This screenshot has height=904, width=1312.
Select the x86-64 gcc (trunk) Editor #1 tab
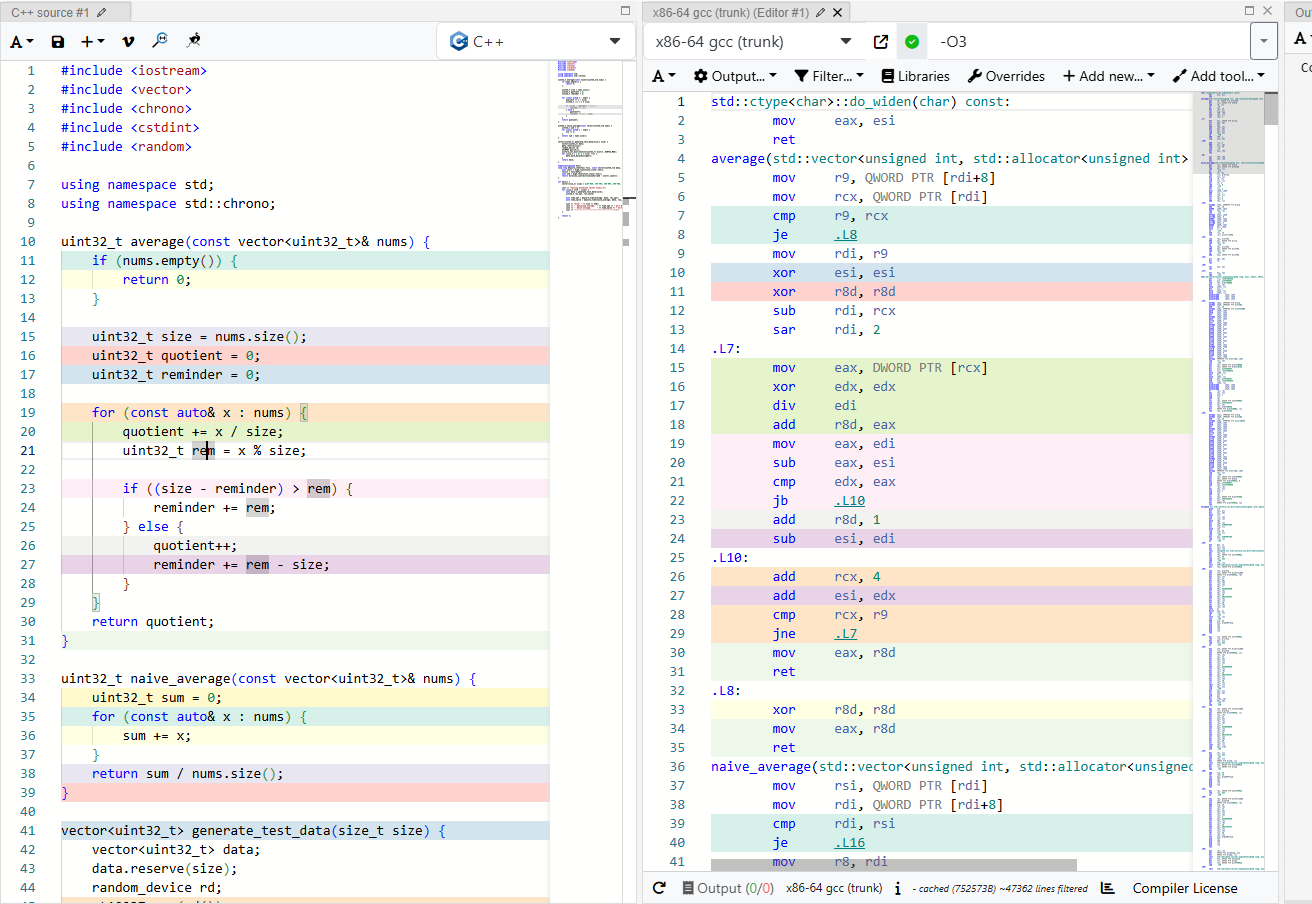point(730,12)
